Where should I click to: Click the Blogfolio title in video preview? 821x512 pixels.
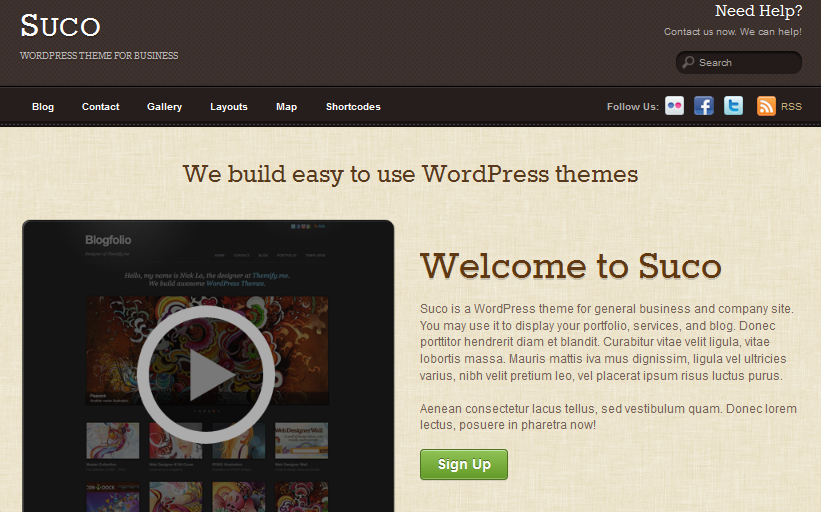click(x=108, y=240)
